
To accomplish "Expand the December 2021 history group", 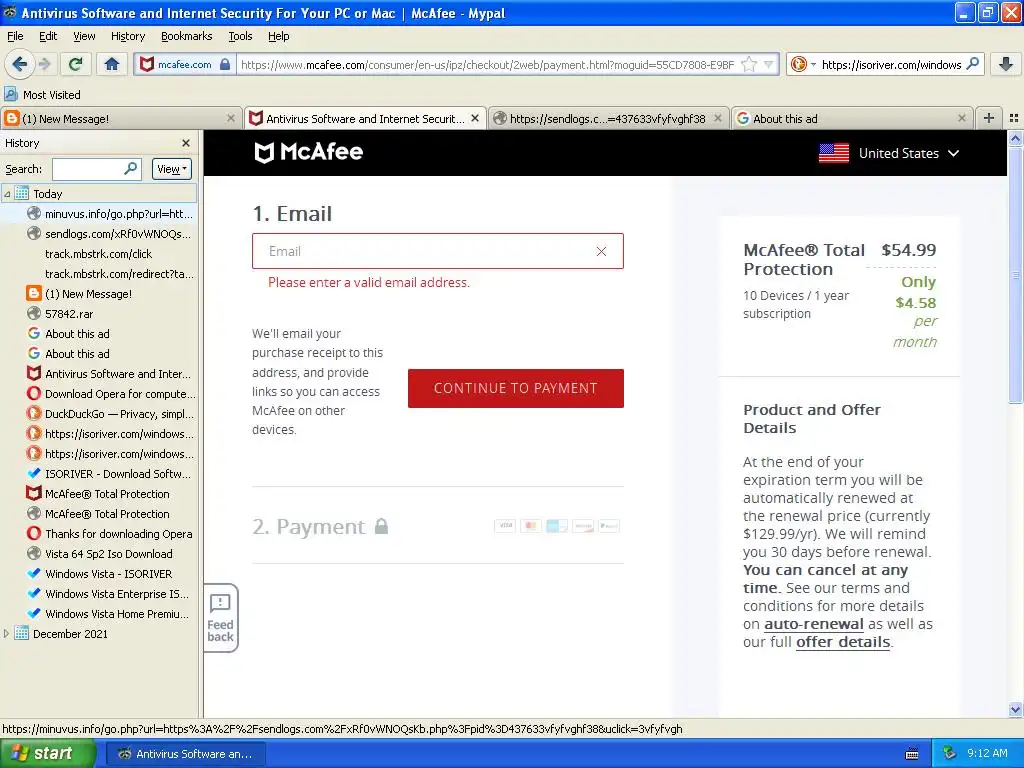I will click(7, 633).
